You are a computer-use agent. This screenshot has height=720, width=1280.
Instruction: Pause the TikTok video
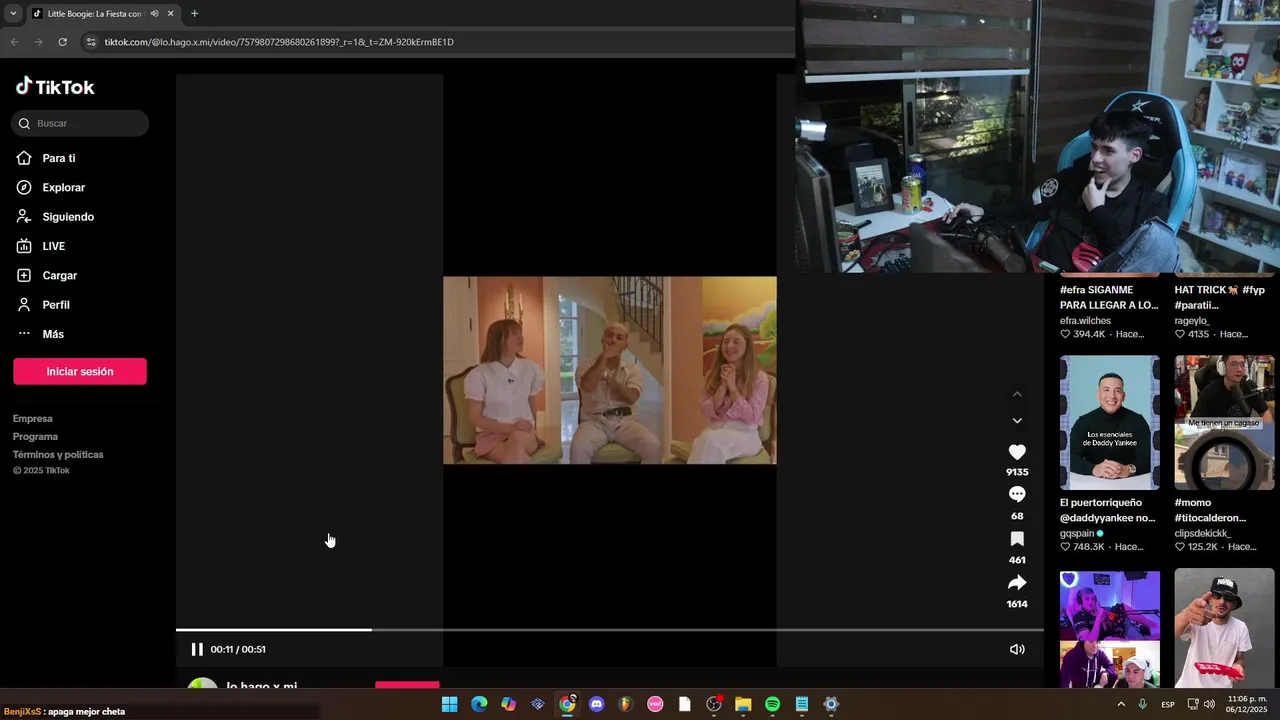pyautogui.click(x=197, y=649)
